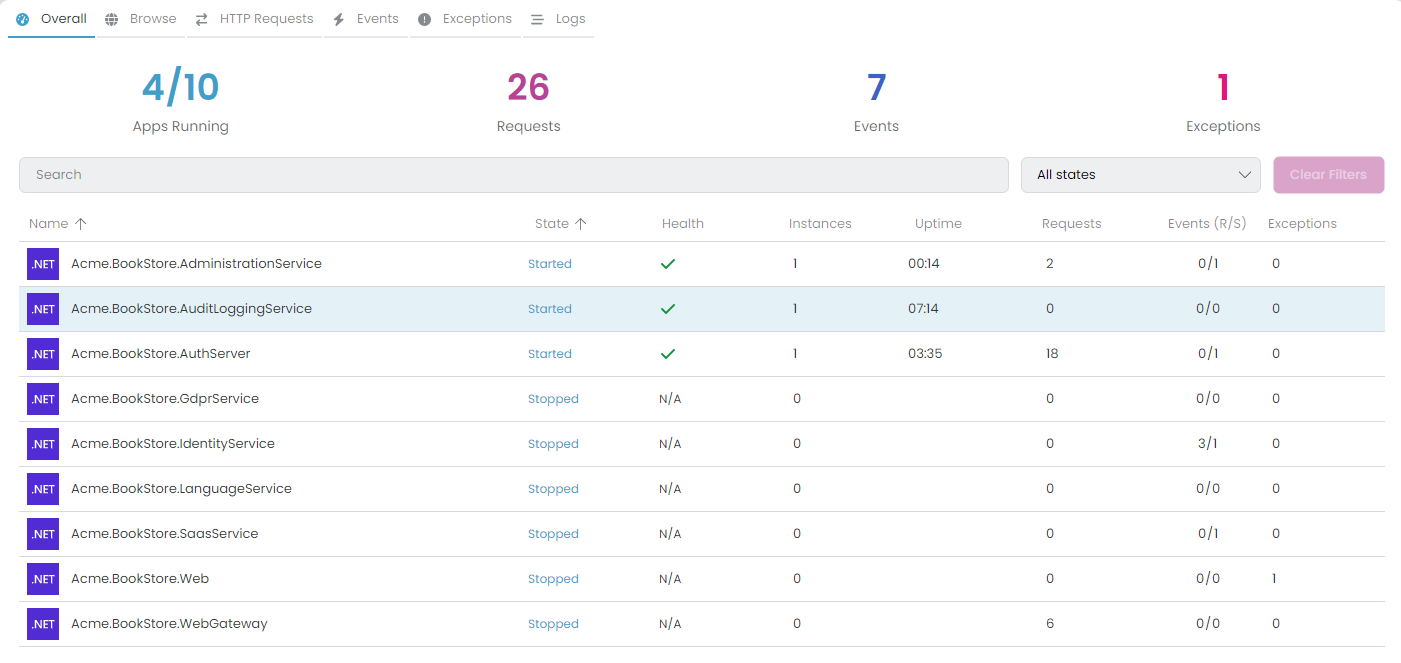This screenshot has height=663, width=1401.
Task: Click Stopped state of WebGateway
Action: click(553, 624)
